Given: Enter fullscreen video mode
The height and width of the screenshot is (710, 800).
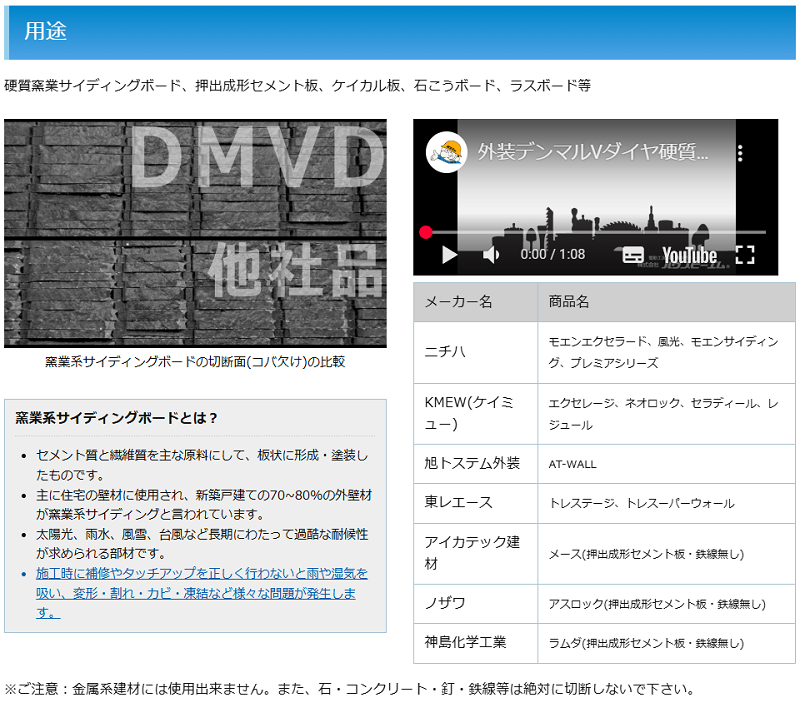Looking at the screenshot, I should [x=745, y=255].
